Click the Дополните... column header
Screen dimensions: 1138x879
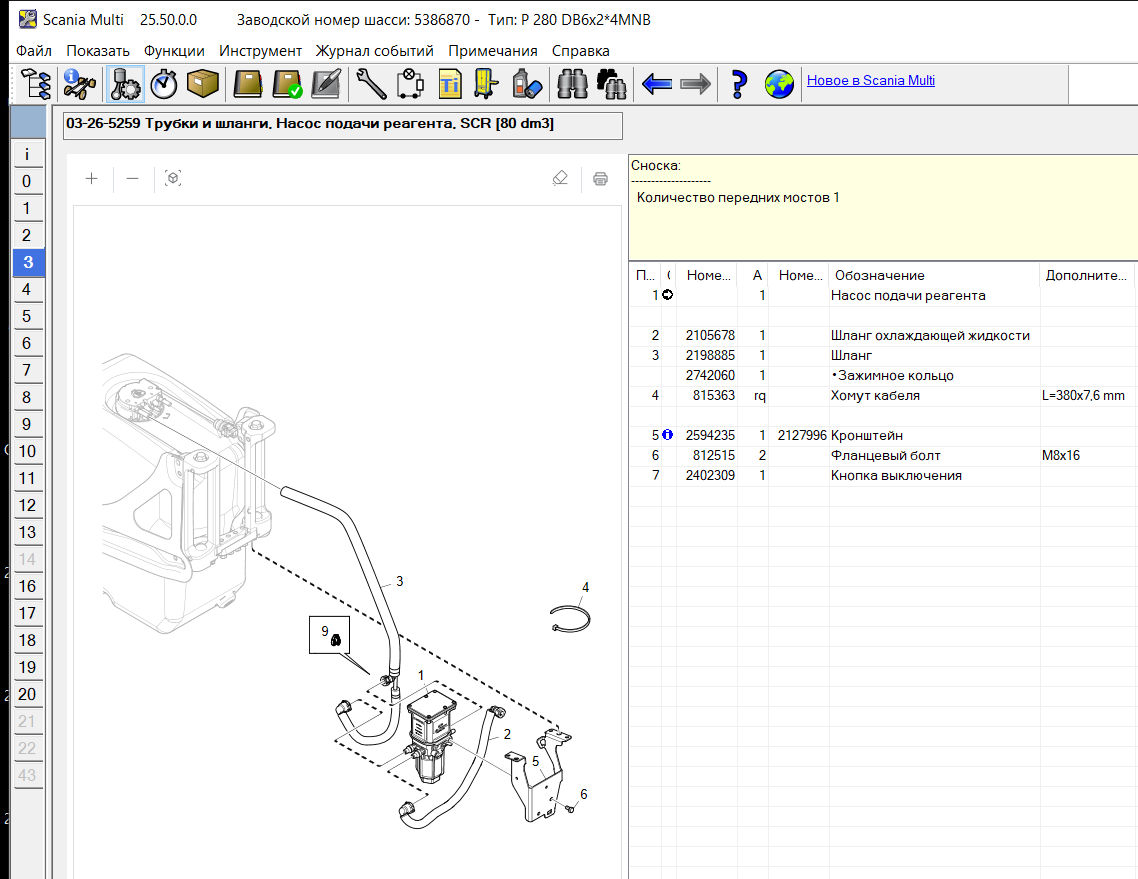(1087, 275)
